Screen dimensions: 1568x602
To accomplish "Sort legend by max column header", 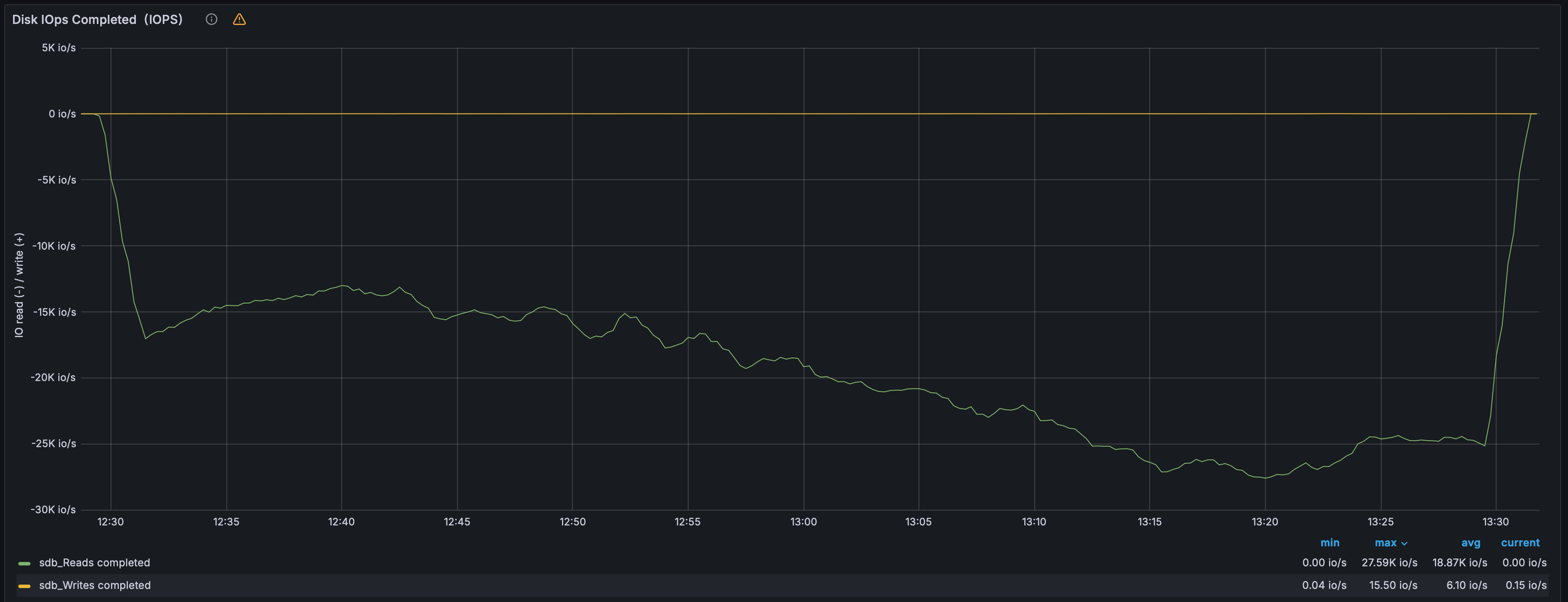I will point(1386,542).
